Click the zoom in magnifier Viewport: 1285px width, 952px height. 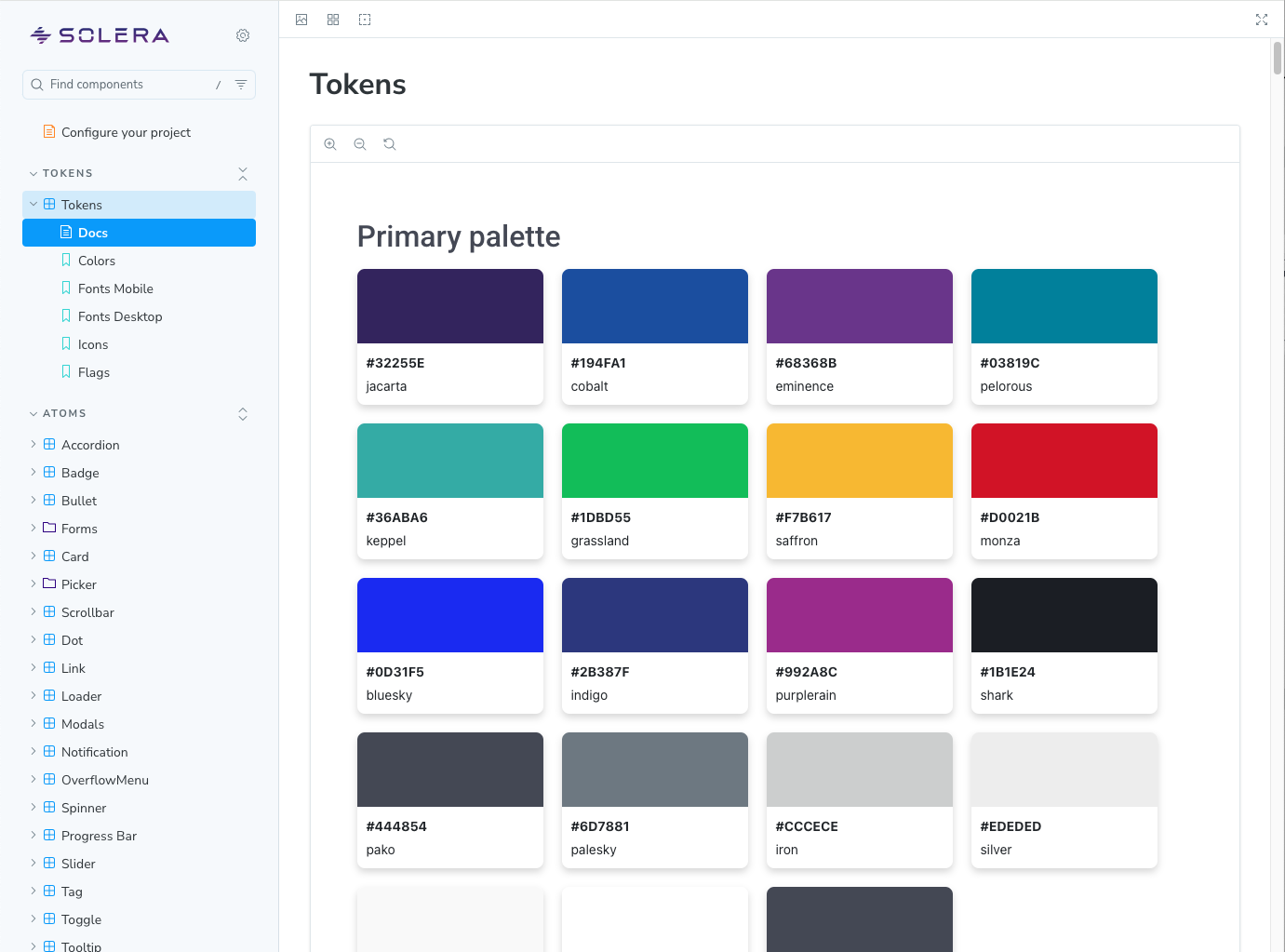click(x=330, y=144)
